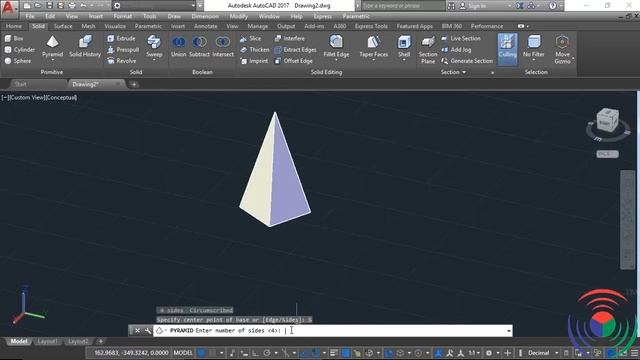Click Generate Section
Viewport: 640px width, 360px height.
pyautogui.click(x=467, y=61)
